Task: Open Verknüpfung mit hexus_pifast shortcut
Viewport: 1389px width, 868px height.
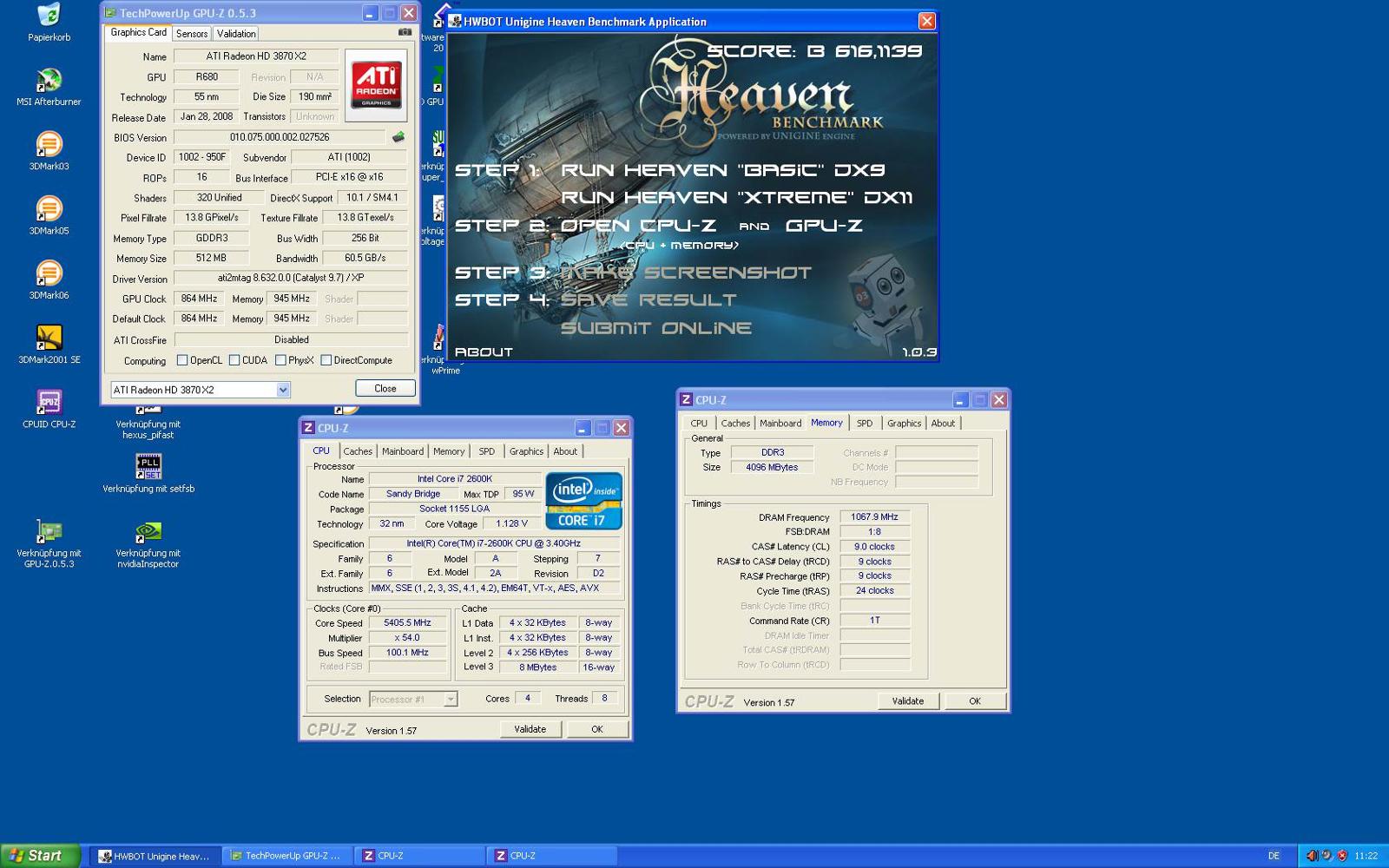Action: (x=148, y=424)
